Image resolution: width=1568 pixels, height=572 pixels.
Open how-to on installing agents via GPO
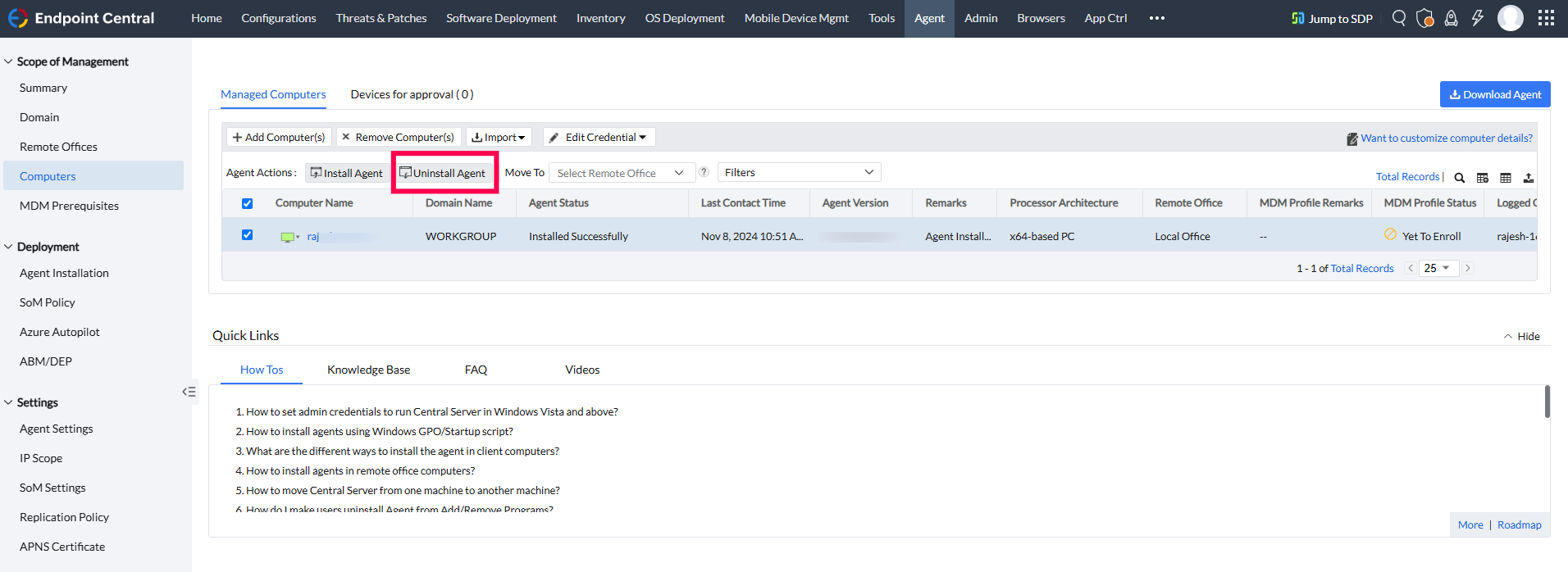click(380, 432)
